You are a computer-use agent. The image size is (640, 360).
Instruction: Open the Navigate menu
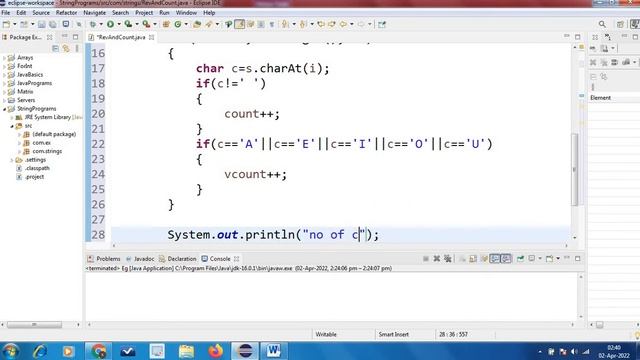click(94, 13)
